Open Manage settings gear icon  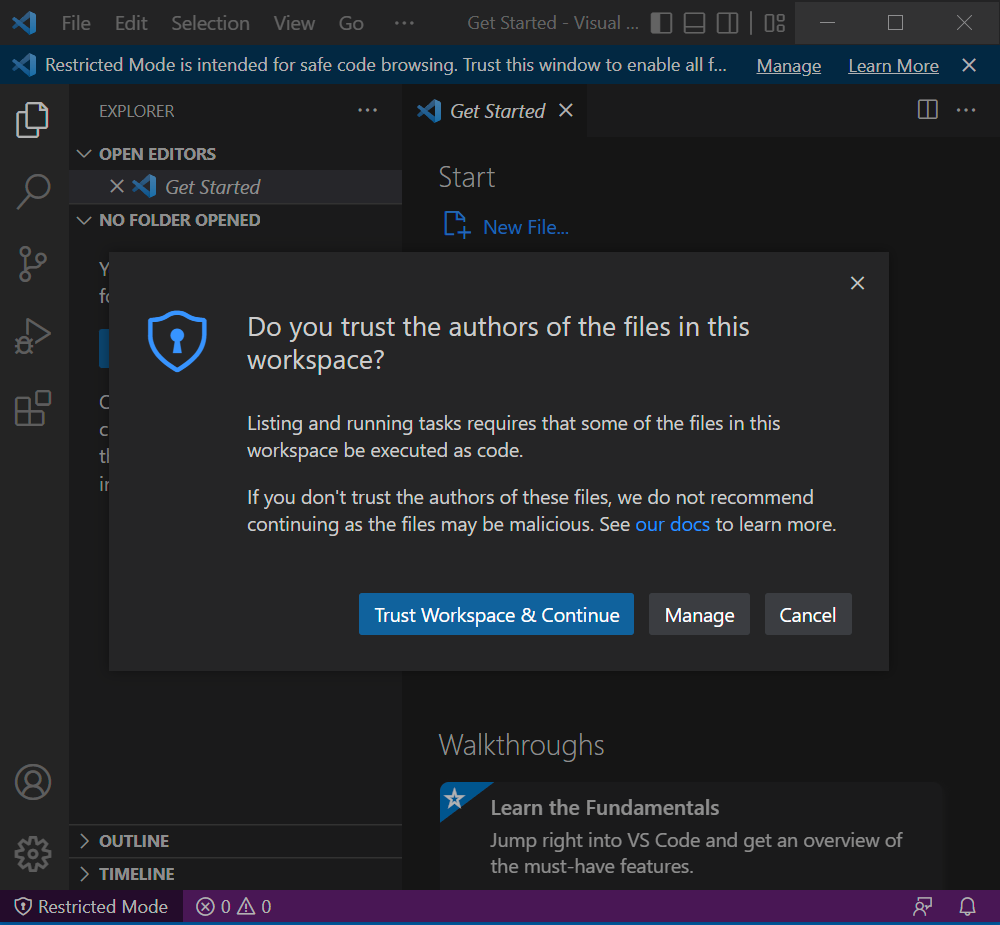pyautogui.click(x=33, y=853)
